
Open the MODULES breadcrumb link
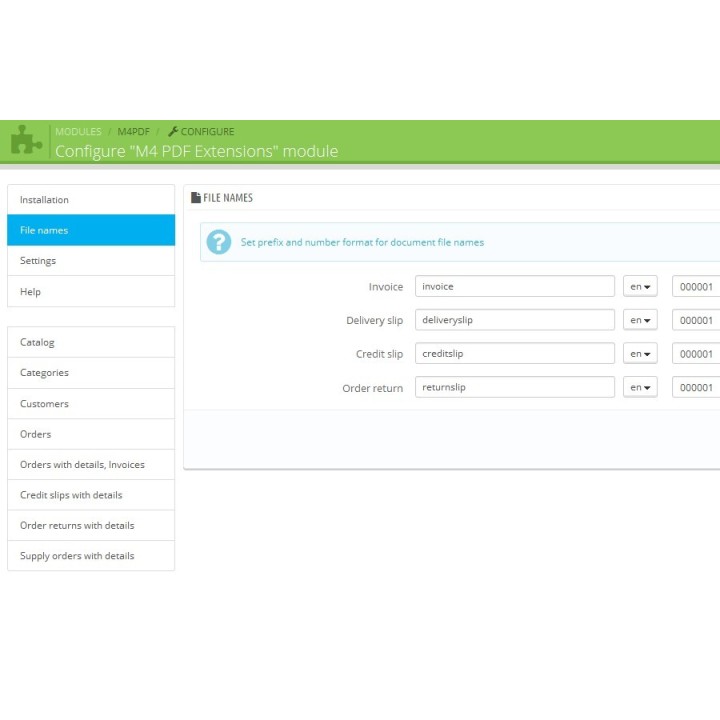coord(78,132)
